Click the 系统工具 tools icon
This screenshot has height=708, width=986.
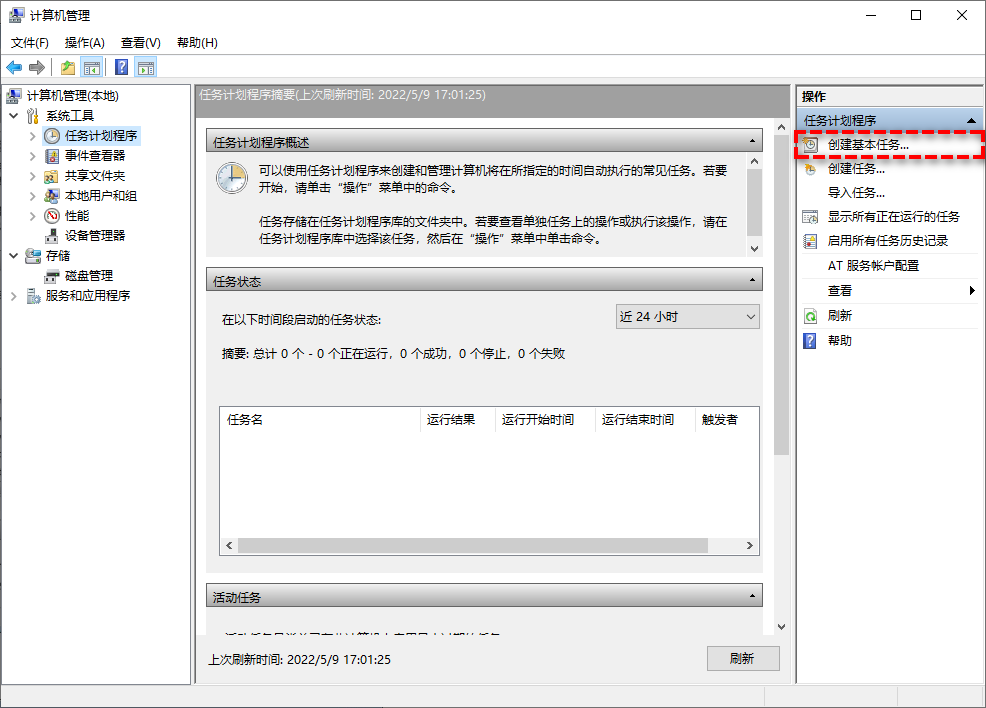click(x=33, y=116)
